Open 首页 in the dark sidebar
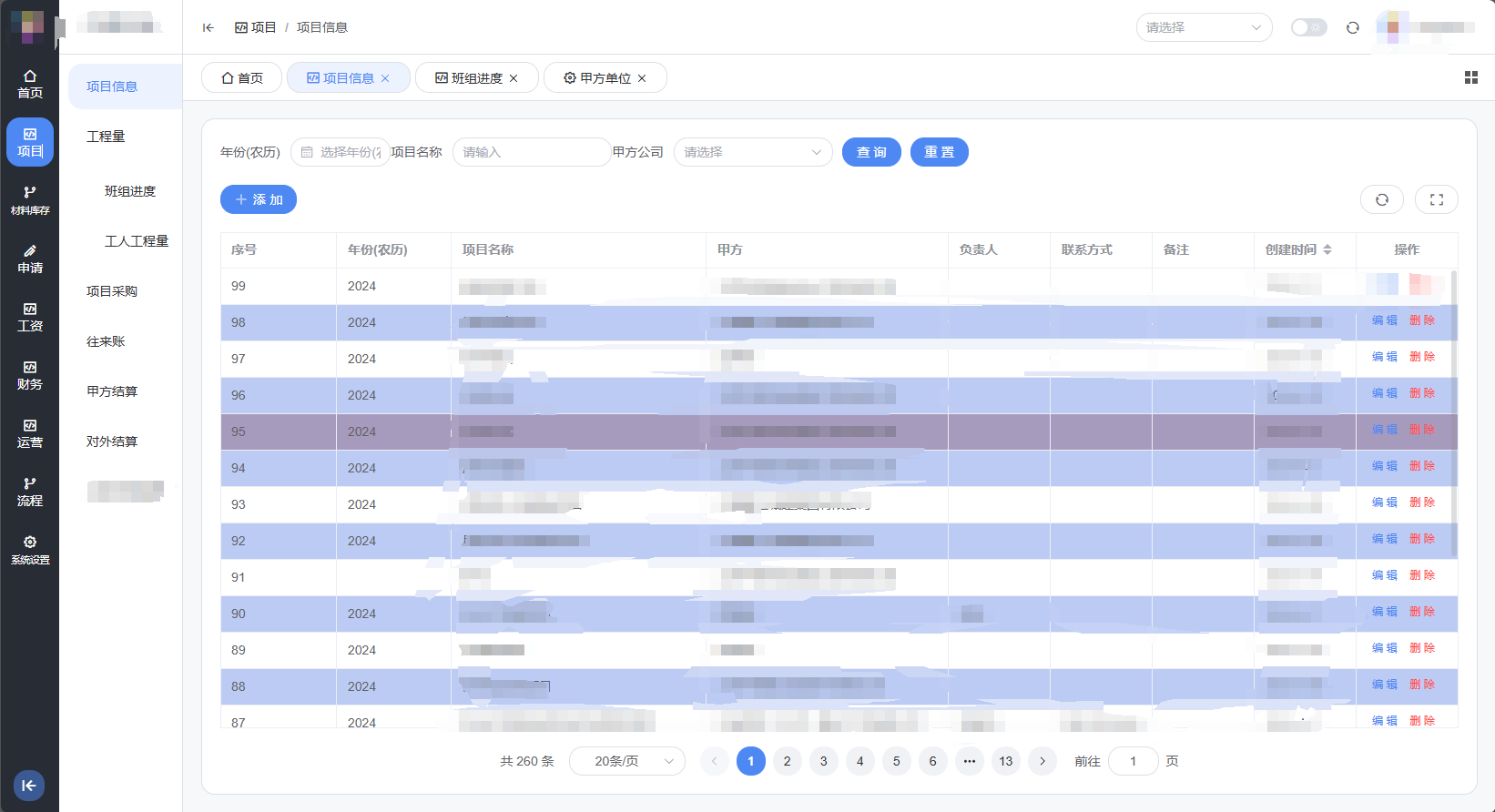Screen dimensions: 1495x812 point(30,84)
